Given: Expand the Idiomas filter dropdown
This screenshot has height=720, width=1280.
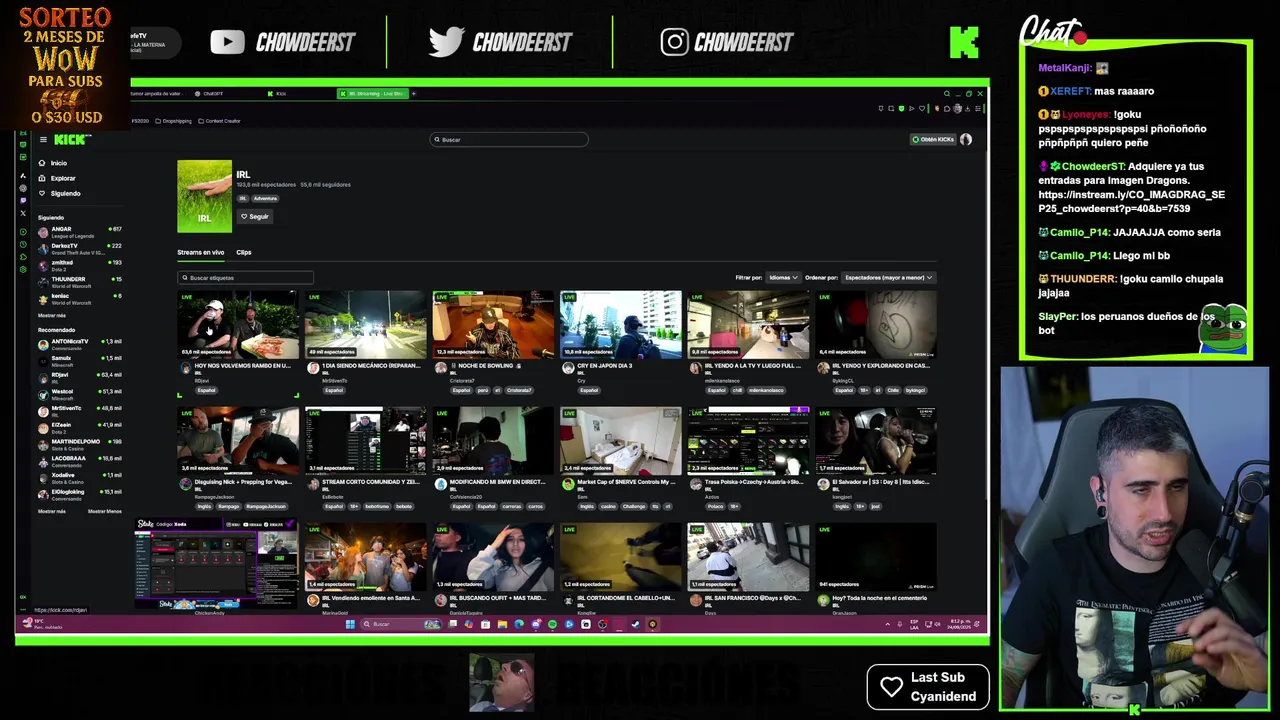Looking at the screenshot, I should click(x=783, y=277).
